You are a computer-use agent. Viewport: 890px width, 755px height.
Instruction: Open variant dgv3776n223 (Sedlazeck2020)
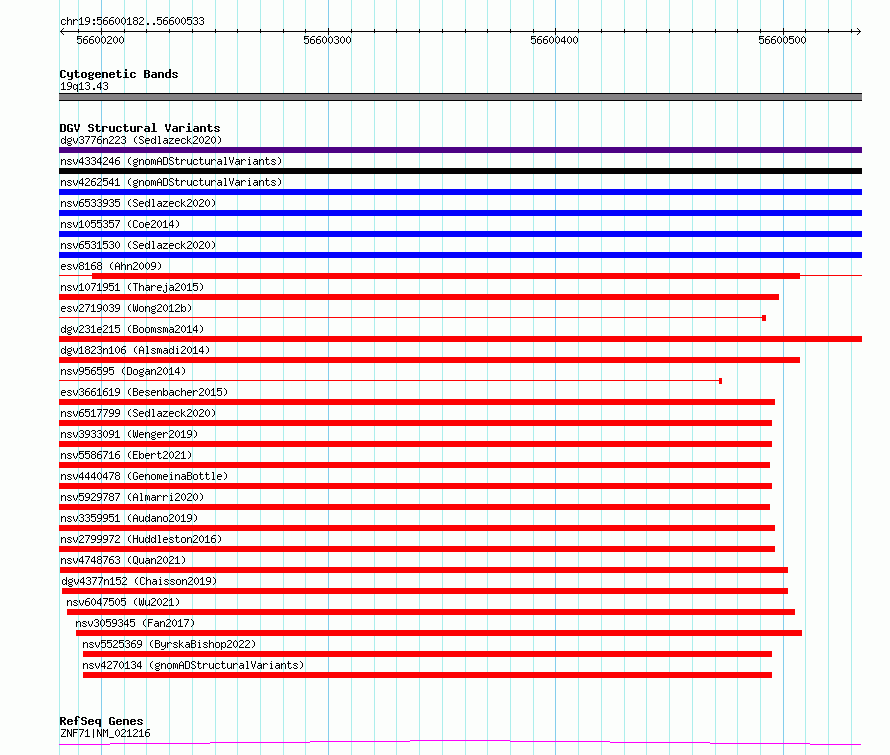[141, 140]
